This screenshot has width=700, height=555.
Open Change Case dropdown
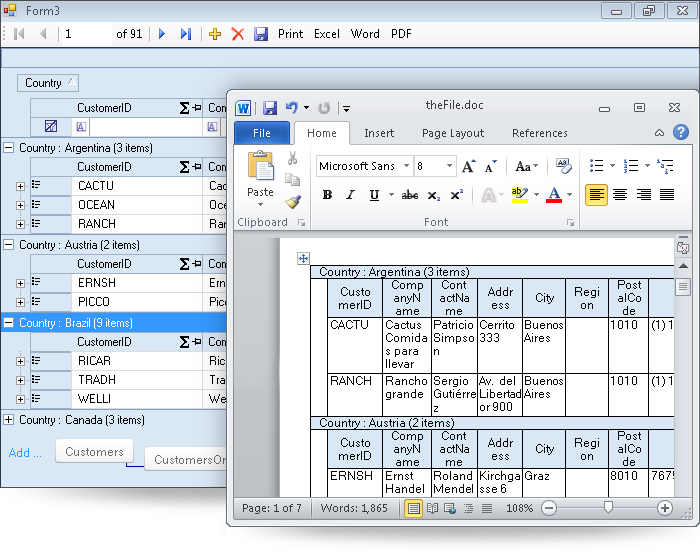[x=527, y=167]
